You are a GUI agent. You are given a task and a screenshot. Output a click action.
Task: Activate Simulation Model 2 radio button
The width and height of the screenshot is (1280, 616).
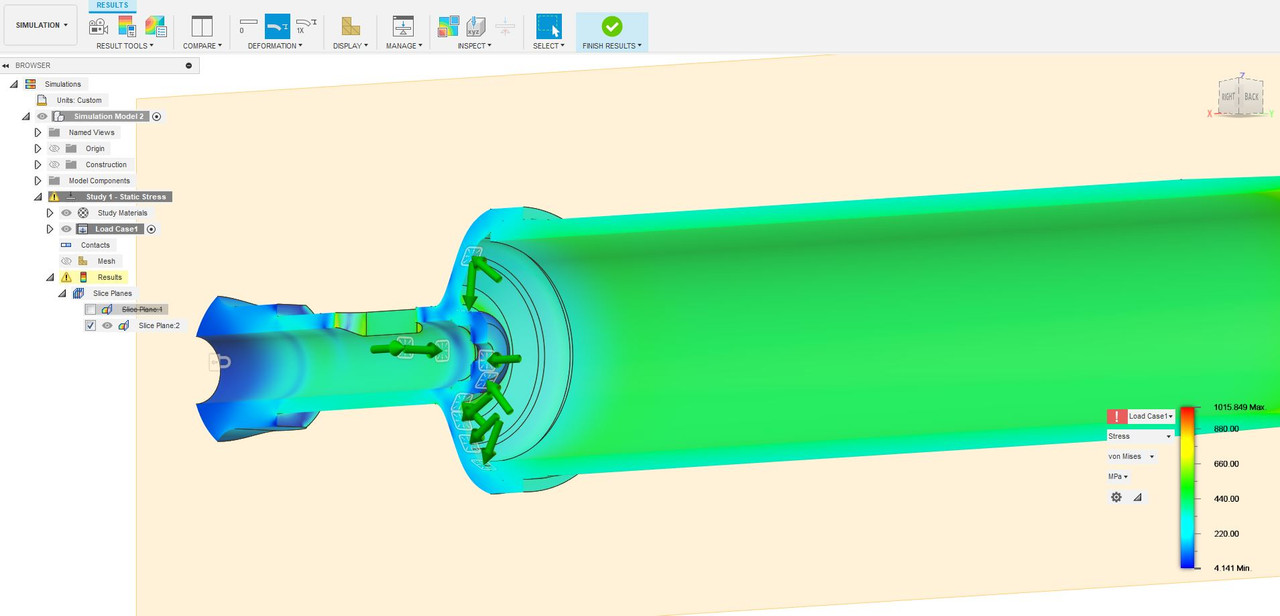click(x=157, y=116)
